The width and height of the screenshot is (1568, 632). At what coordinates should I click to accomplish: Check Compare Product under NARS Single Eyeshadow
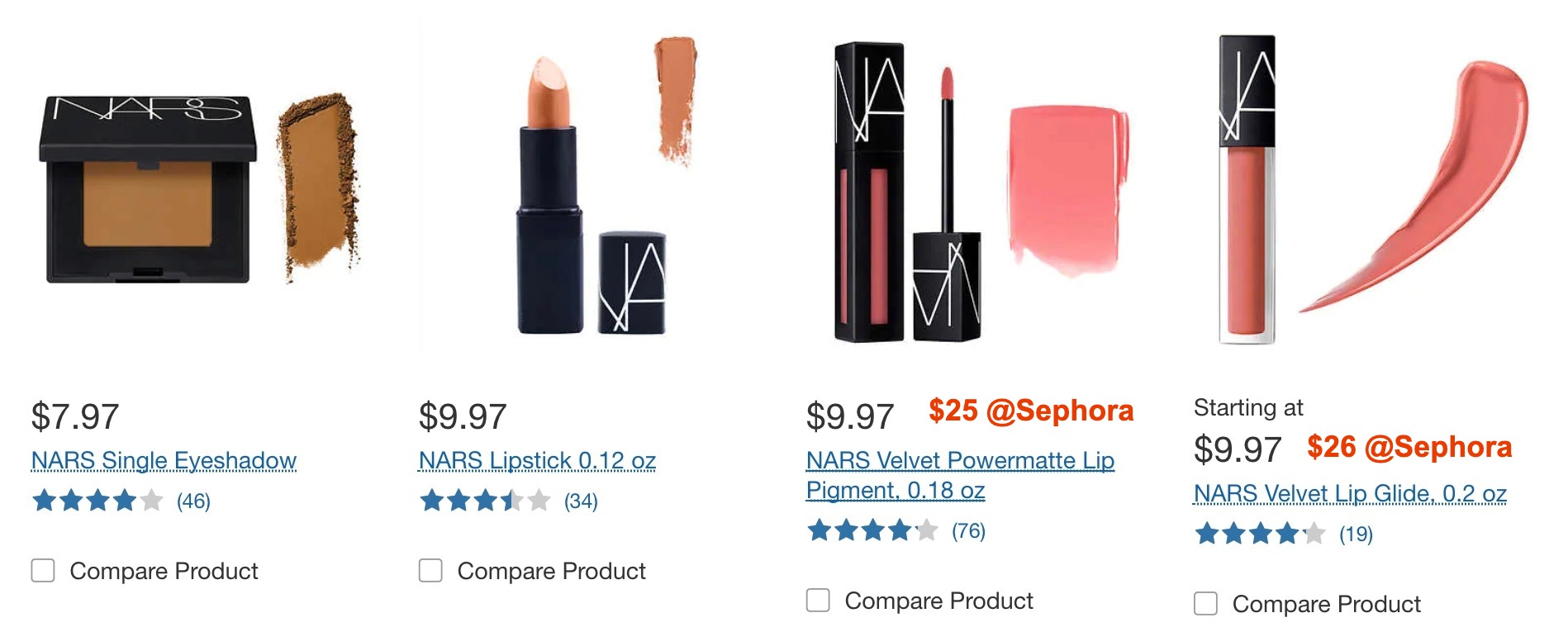41,570
